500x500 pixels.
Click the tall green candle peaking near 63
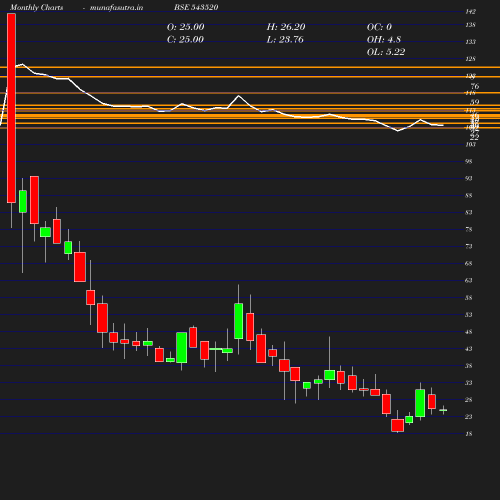coord(238,321)
